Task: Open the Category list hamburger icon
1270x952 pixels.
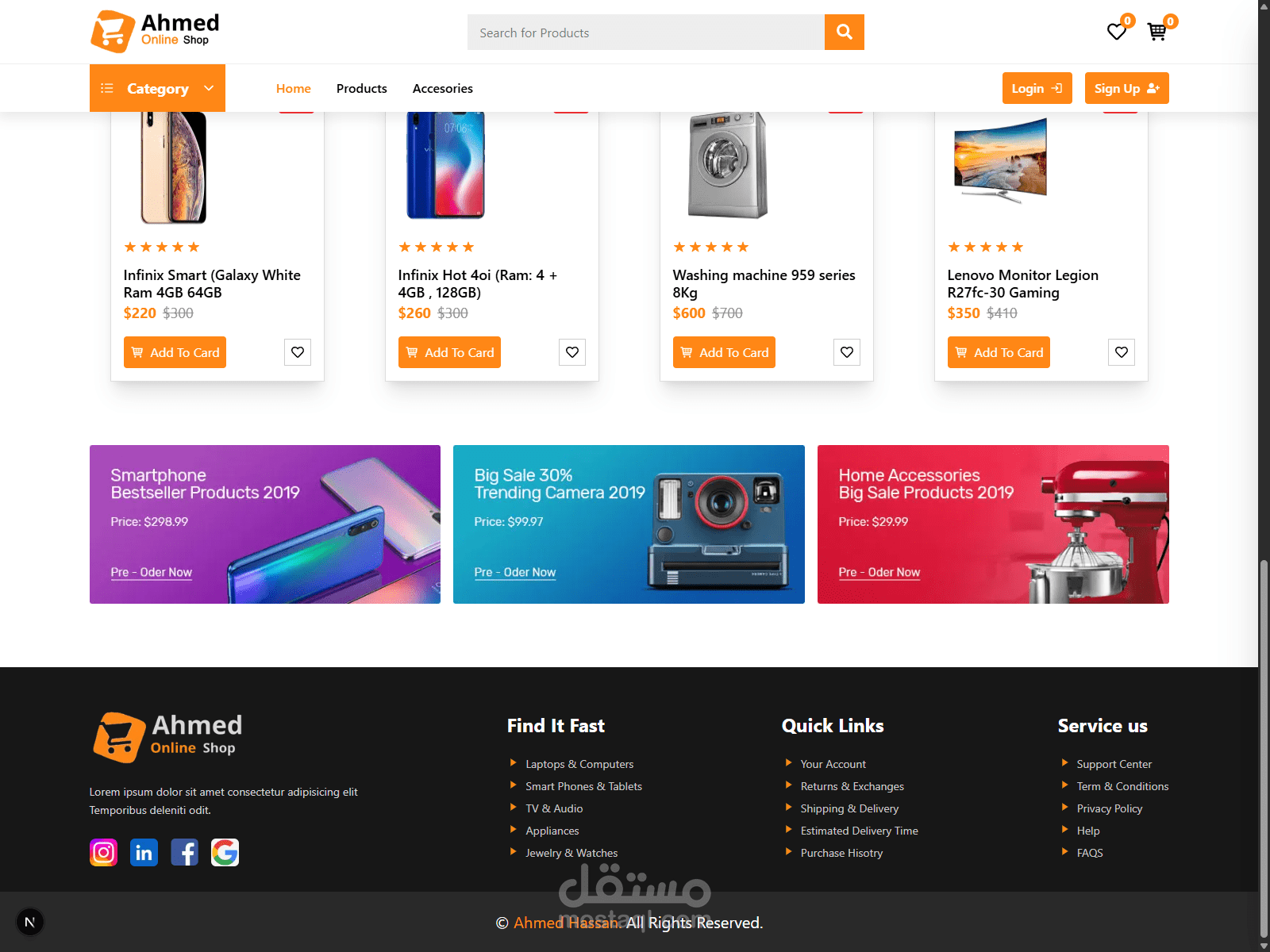Action: pos(107,88)
